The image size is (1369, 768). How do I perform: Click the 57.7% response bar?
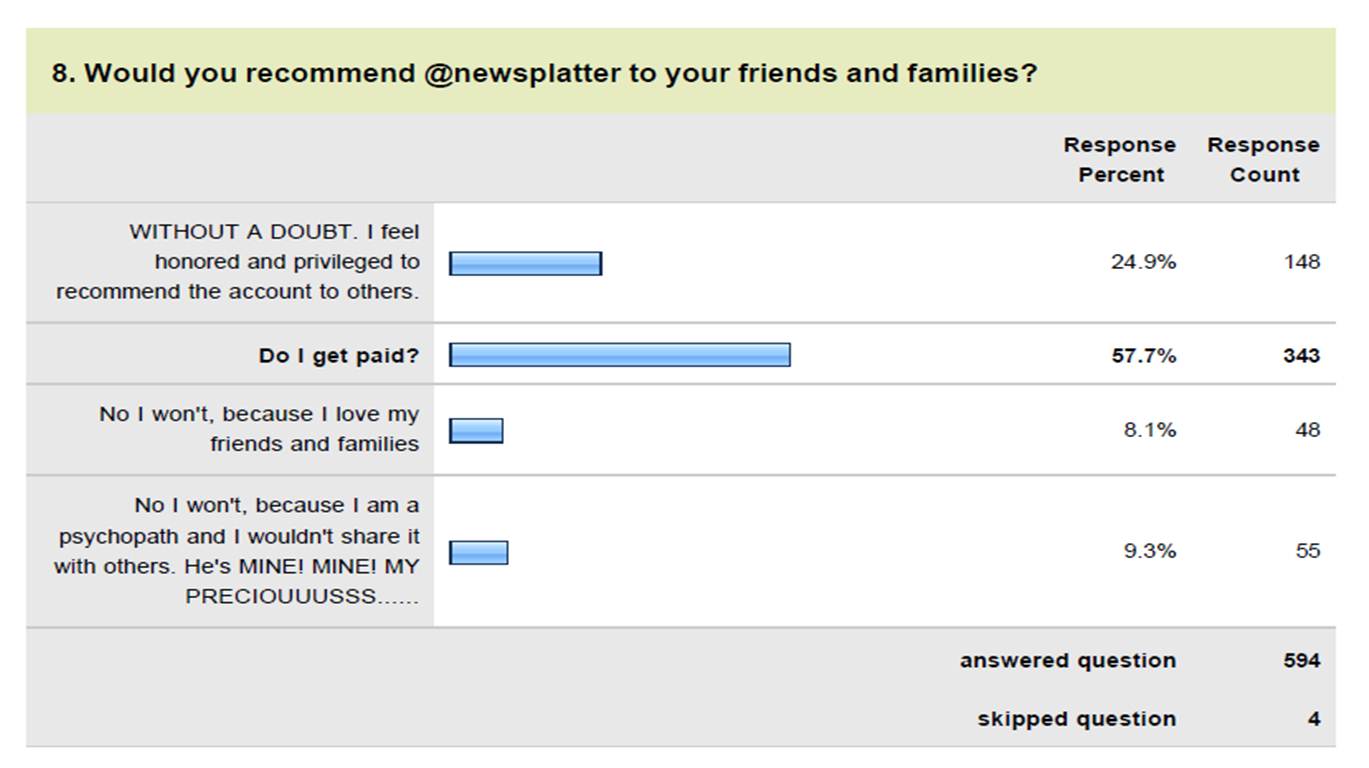pyautogui.click(x=619, y=355)
